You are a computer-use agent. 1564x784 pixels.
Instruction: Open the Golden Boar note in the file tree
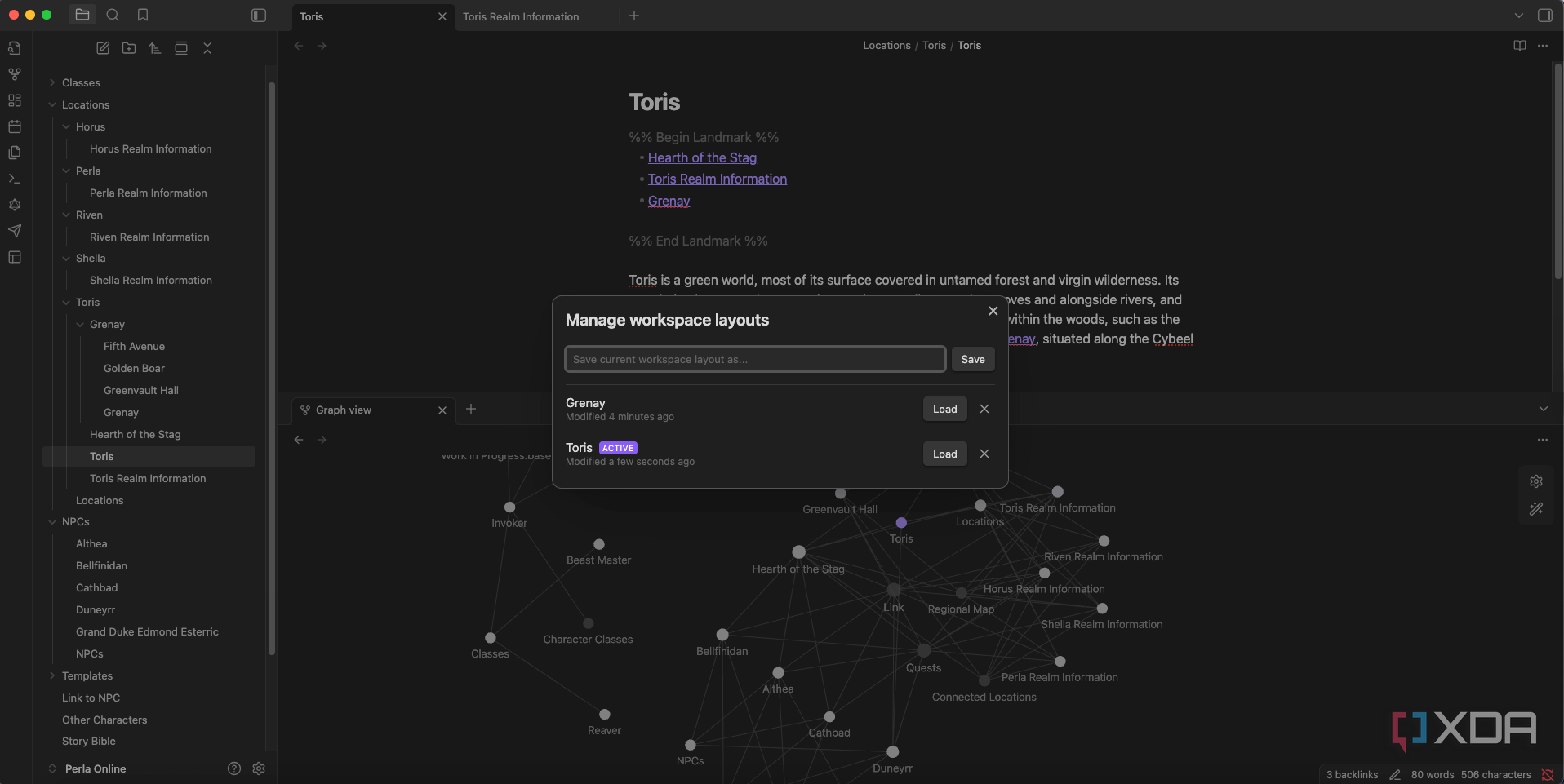point(134,368)
